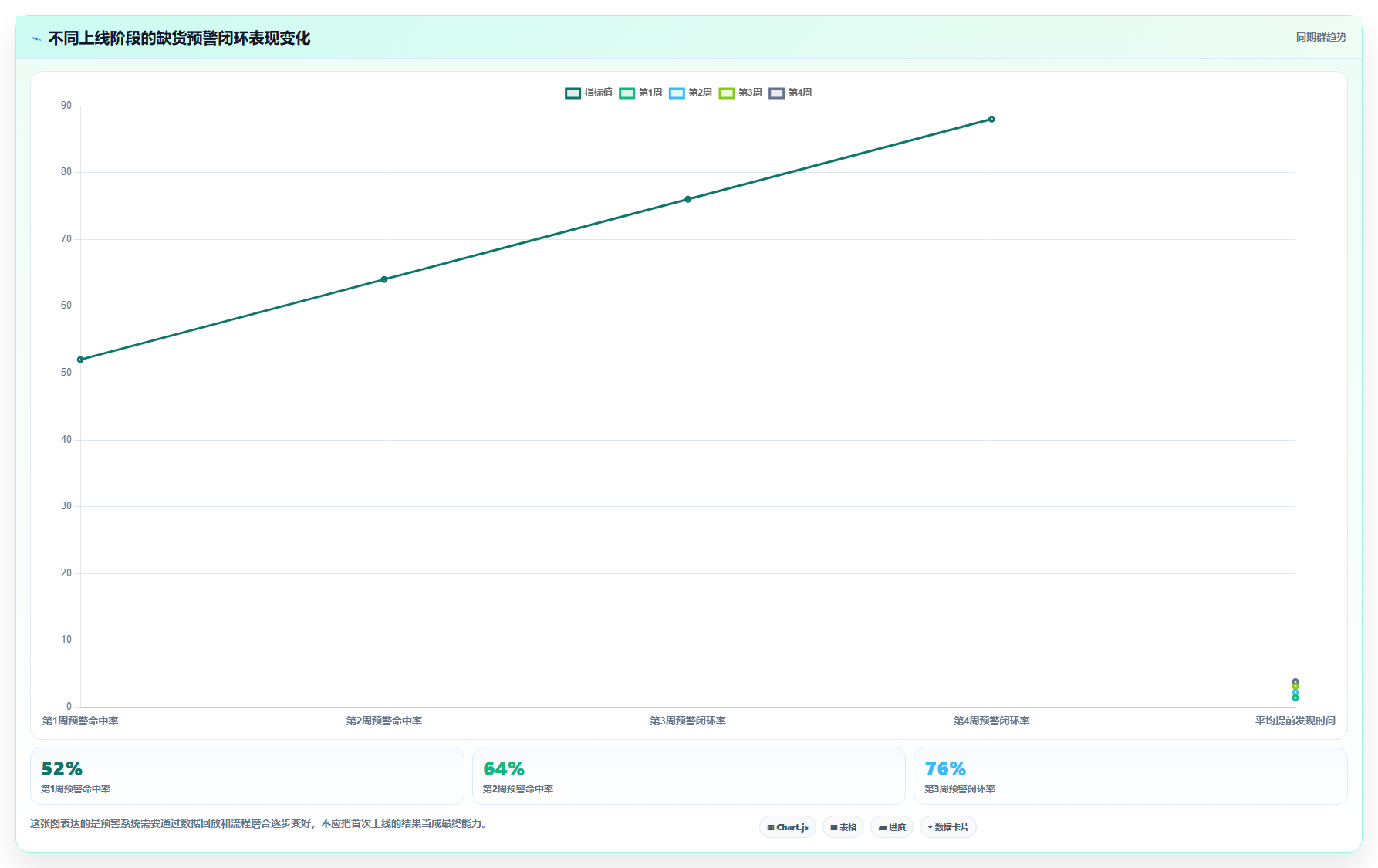Click the 第1周预警命中率 axis label
The width and height of the screenshot is (1378, 868).
(x=80, y=721)
